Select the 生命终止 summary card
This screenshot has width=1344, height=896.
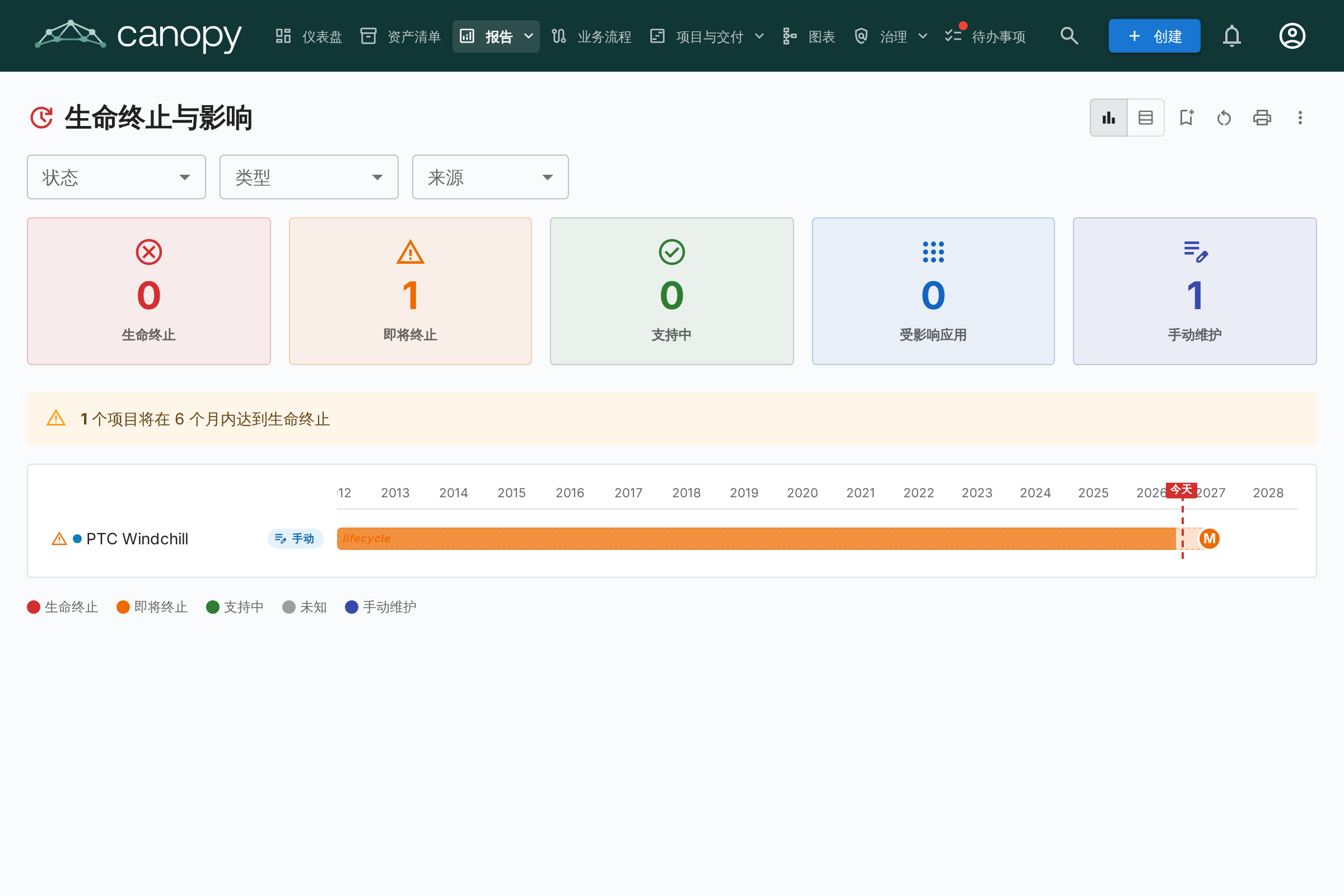click(x=148, y=291)
